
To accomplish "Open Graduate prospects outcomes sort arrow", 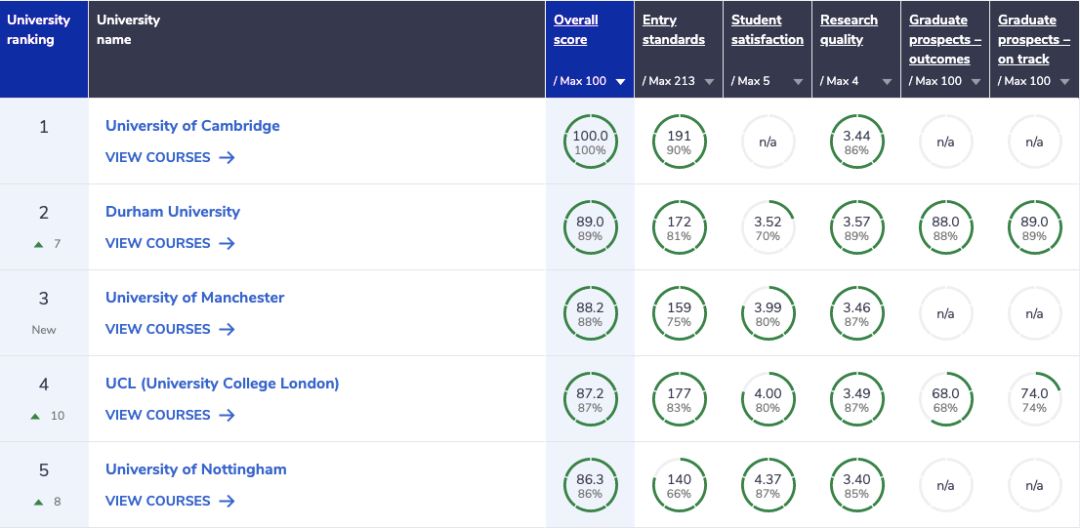I will pyautogui.click(x=975, y=82).
